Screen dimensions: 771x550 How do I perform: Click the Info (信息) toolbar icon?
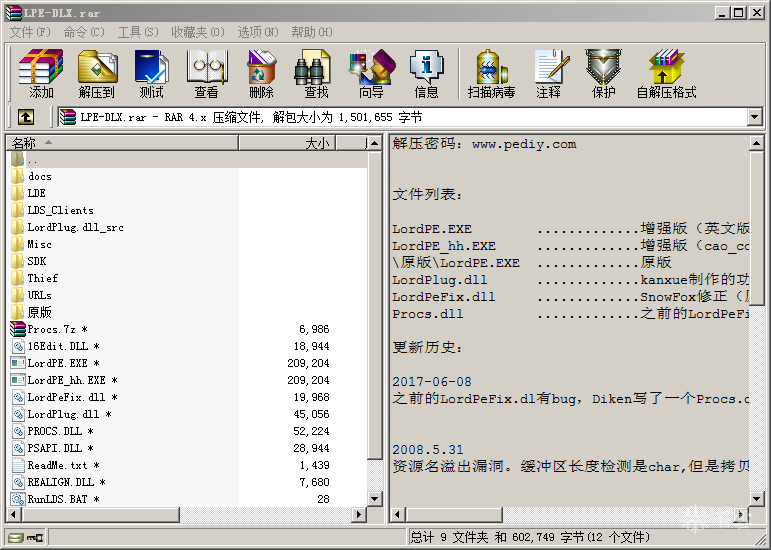[x=426, y=66]
